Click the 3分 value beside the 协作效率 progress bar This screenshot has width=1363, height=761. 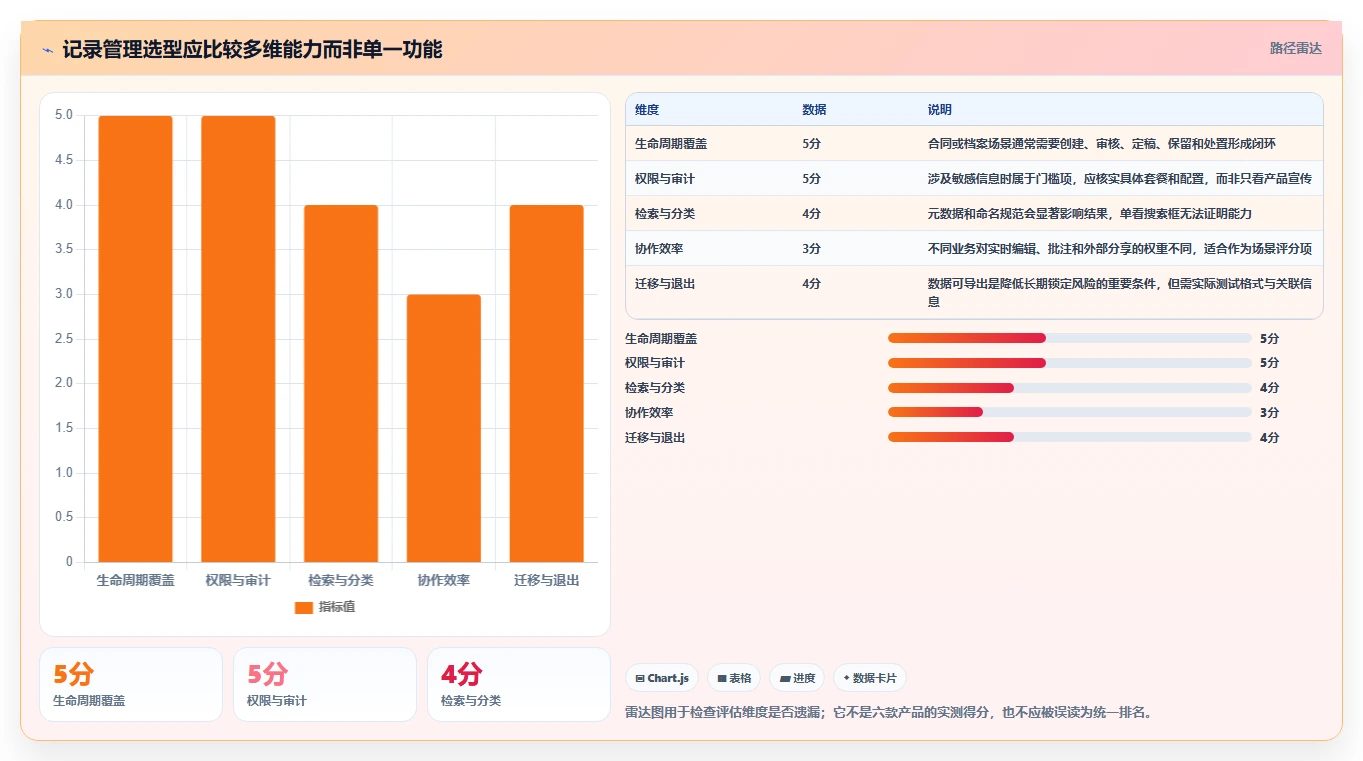coord(1269,412)
